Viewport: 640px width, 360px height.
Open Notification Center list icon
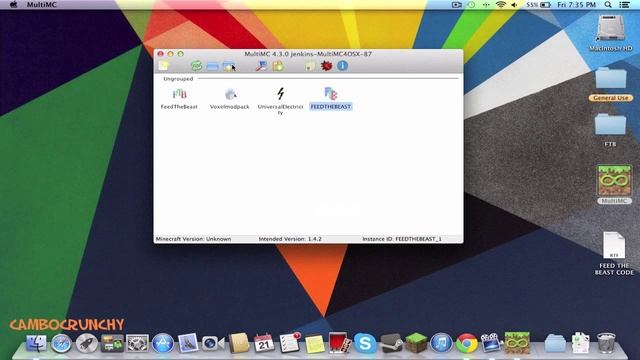(624, 5)
